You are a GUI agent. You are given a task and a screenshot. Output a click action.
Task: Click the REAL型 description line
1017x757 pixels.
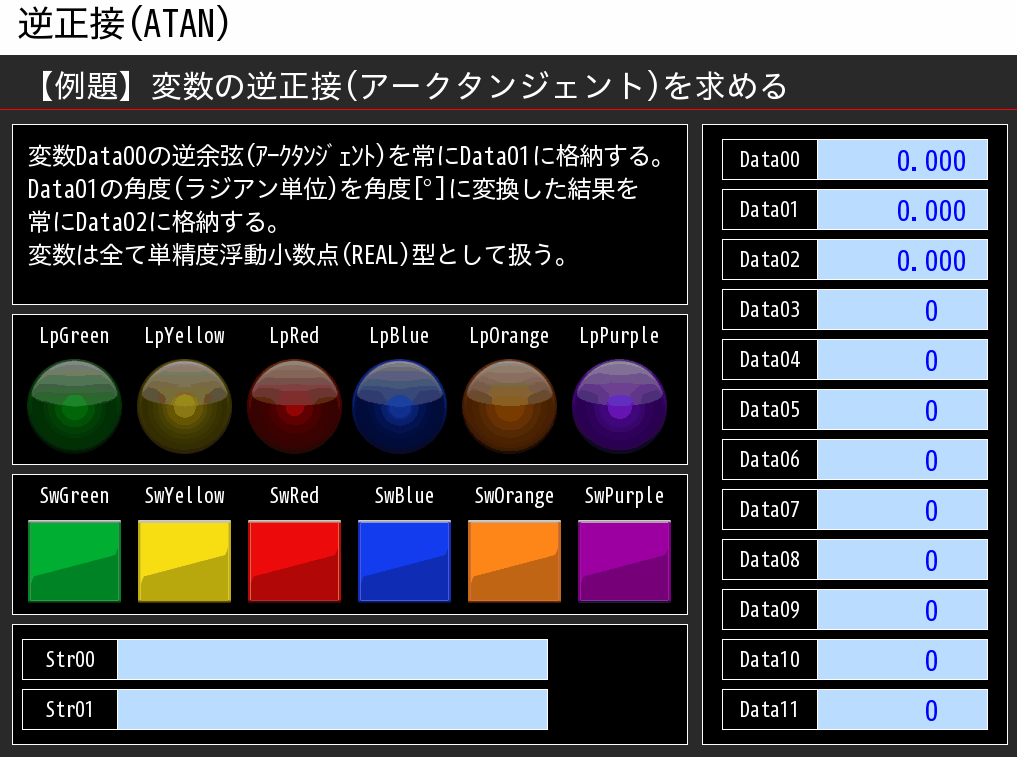(298, 254)
